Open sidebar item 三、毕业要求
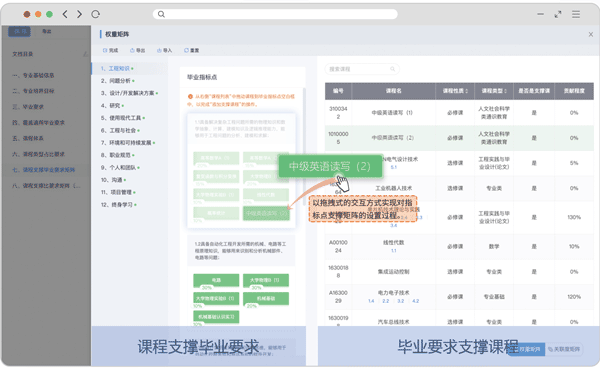This screenshot has height=368, width=600. tap(28, 107)
